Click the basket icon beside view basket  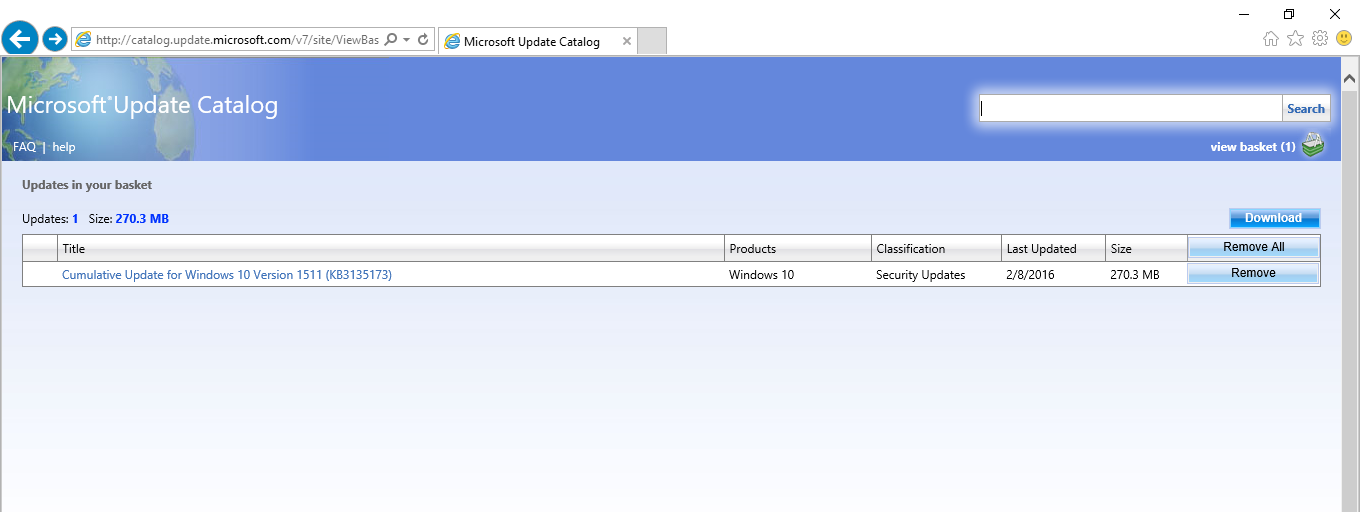pyautogui.click(x=1313, y=146)
